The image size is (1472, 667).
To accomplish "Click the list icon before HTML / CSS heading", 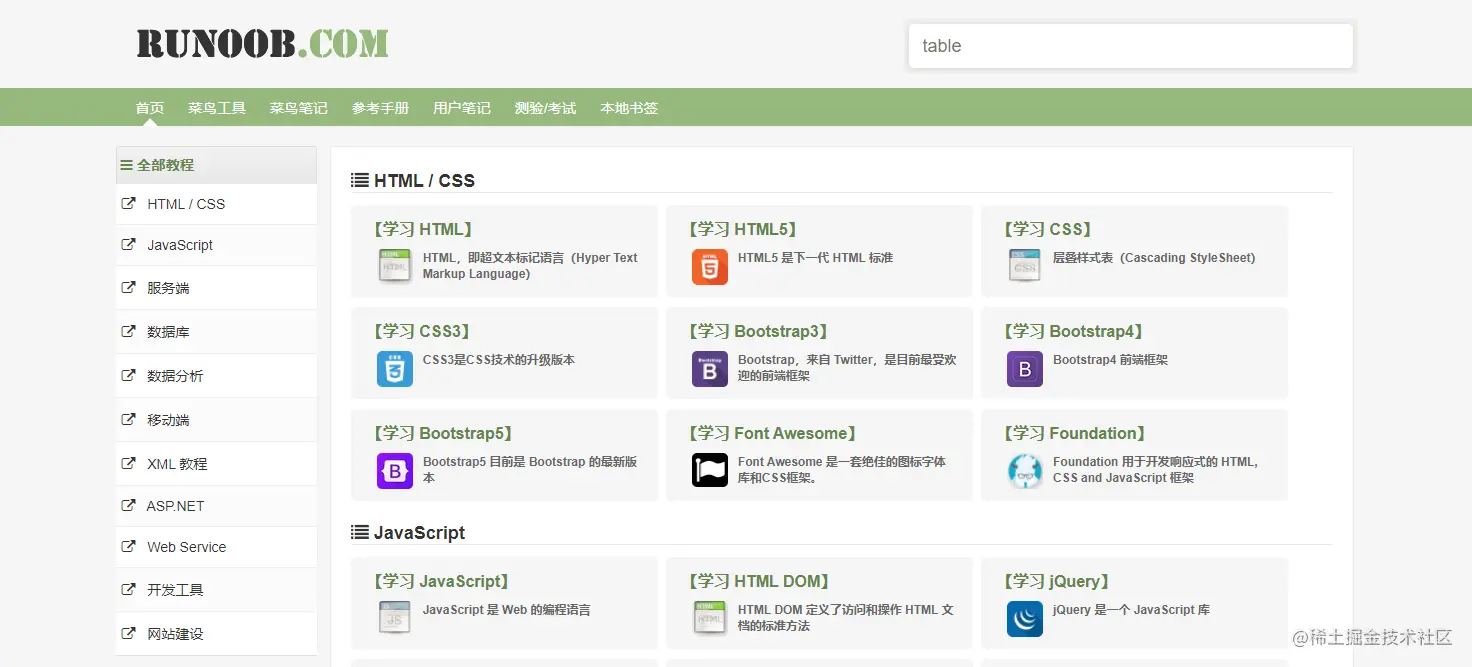I will (x=360, y=180).
